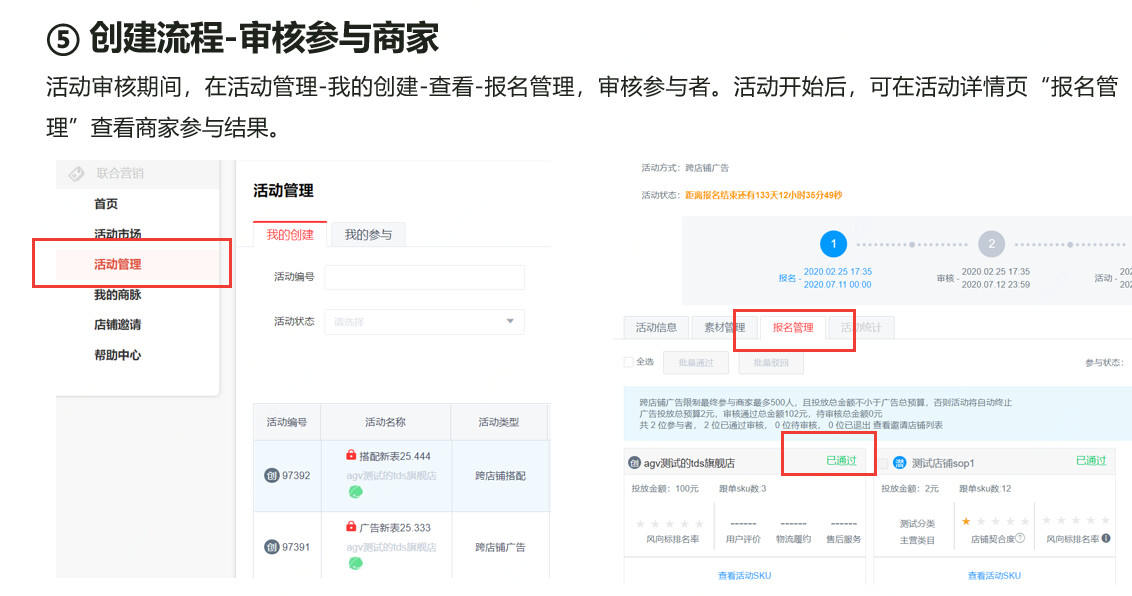Click the 创 badge on agv测试的tds旗舰店 card
1132x596 pixels.
pos(635,463)
